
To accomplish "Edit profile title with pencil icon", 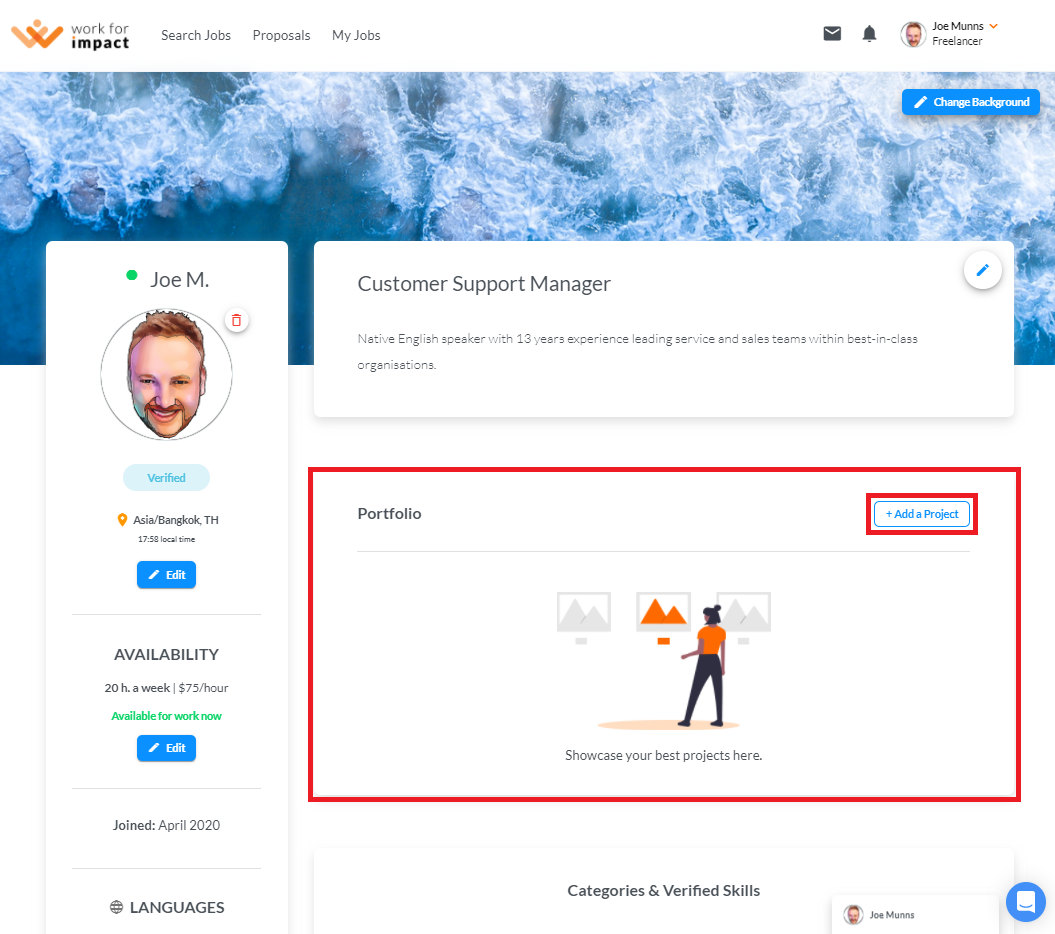I will (983, 270).
